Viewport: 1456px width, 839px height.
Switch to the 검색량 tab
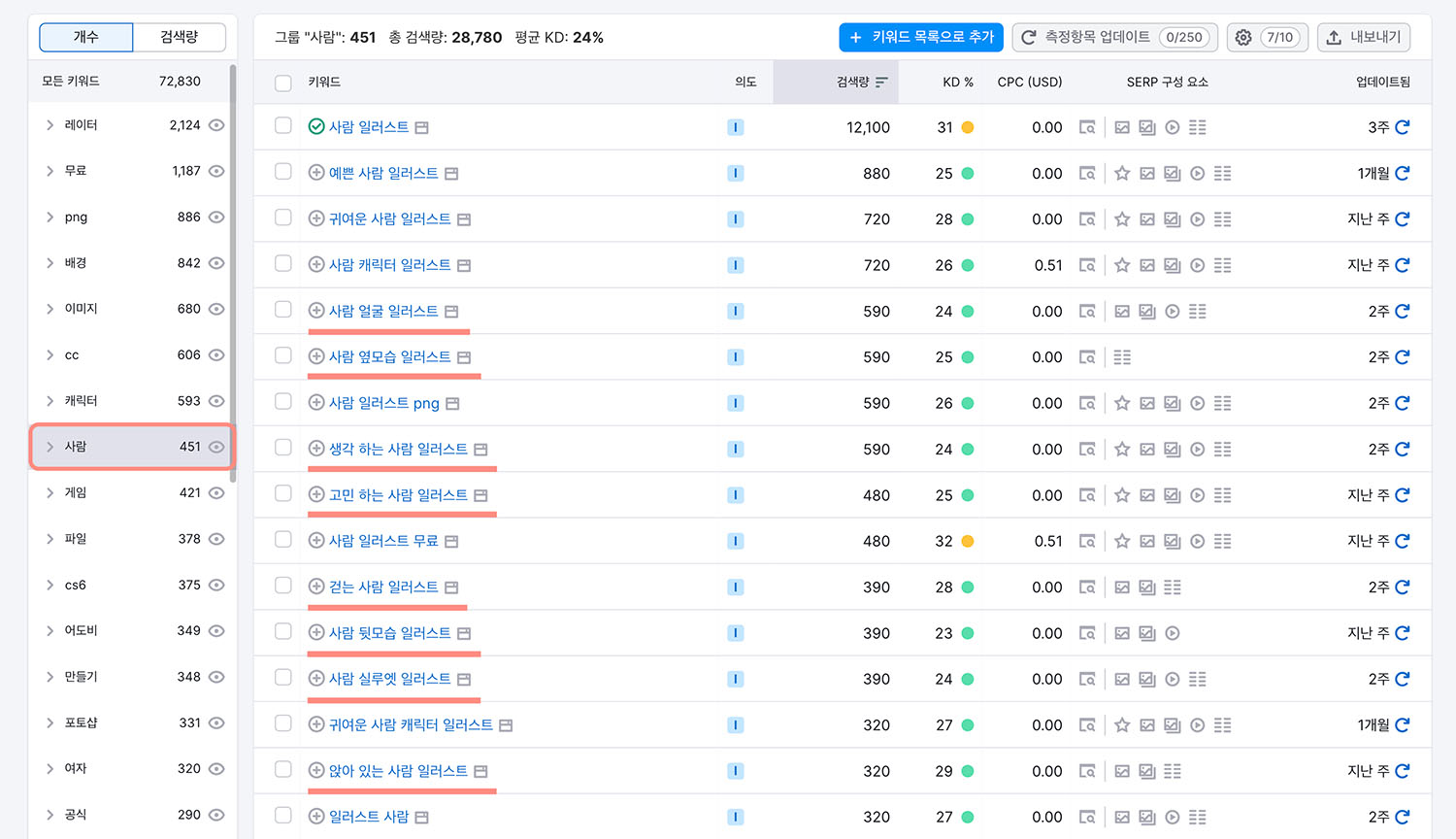[x=179, y=37]
